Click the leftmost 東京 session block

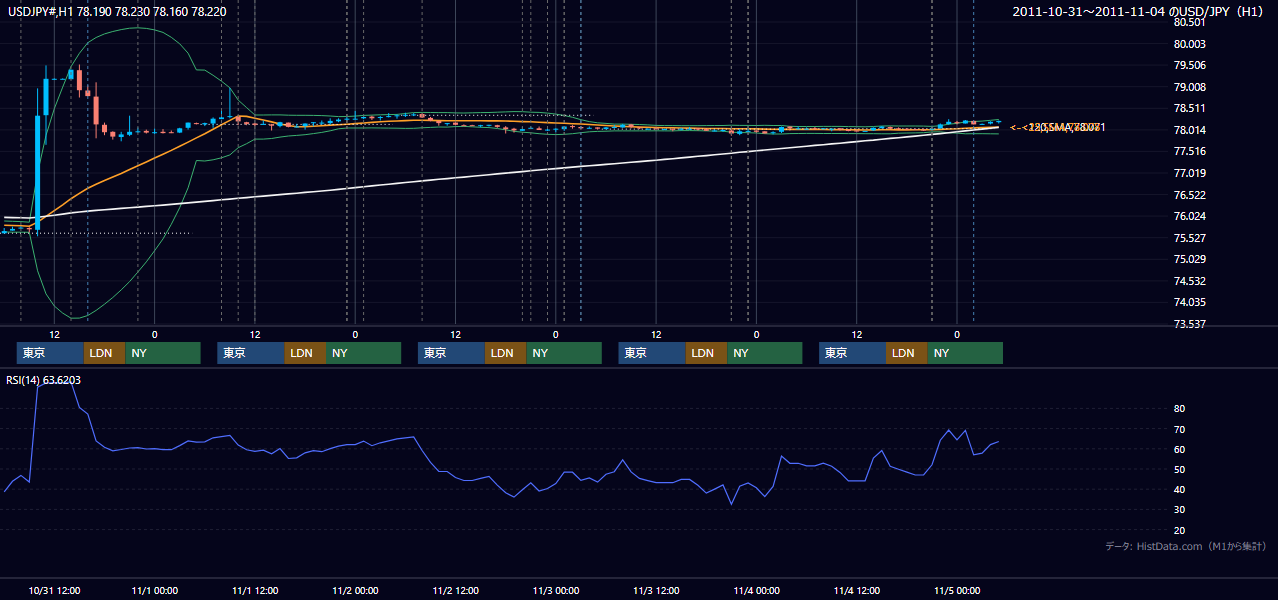50,353
